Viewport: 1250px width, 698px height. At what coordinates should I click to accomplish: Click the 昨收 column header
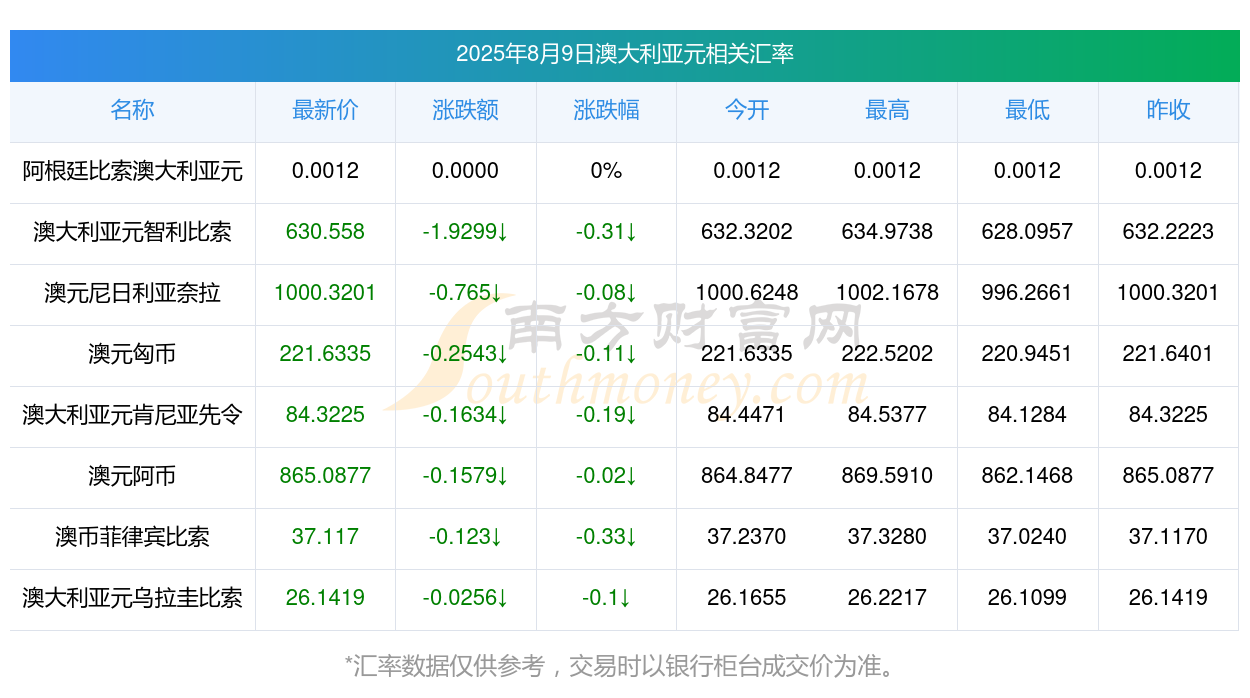pos(1168,110)
